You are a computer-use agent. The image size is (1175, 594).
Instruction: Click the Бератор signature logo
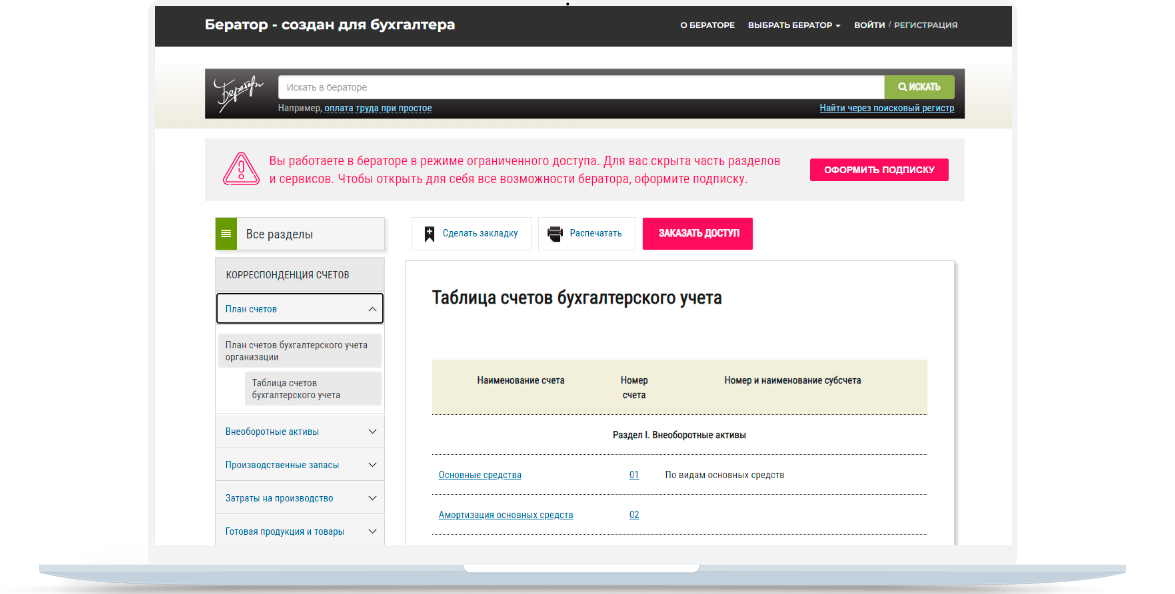pyautogui.click(x=238, y=94)
